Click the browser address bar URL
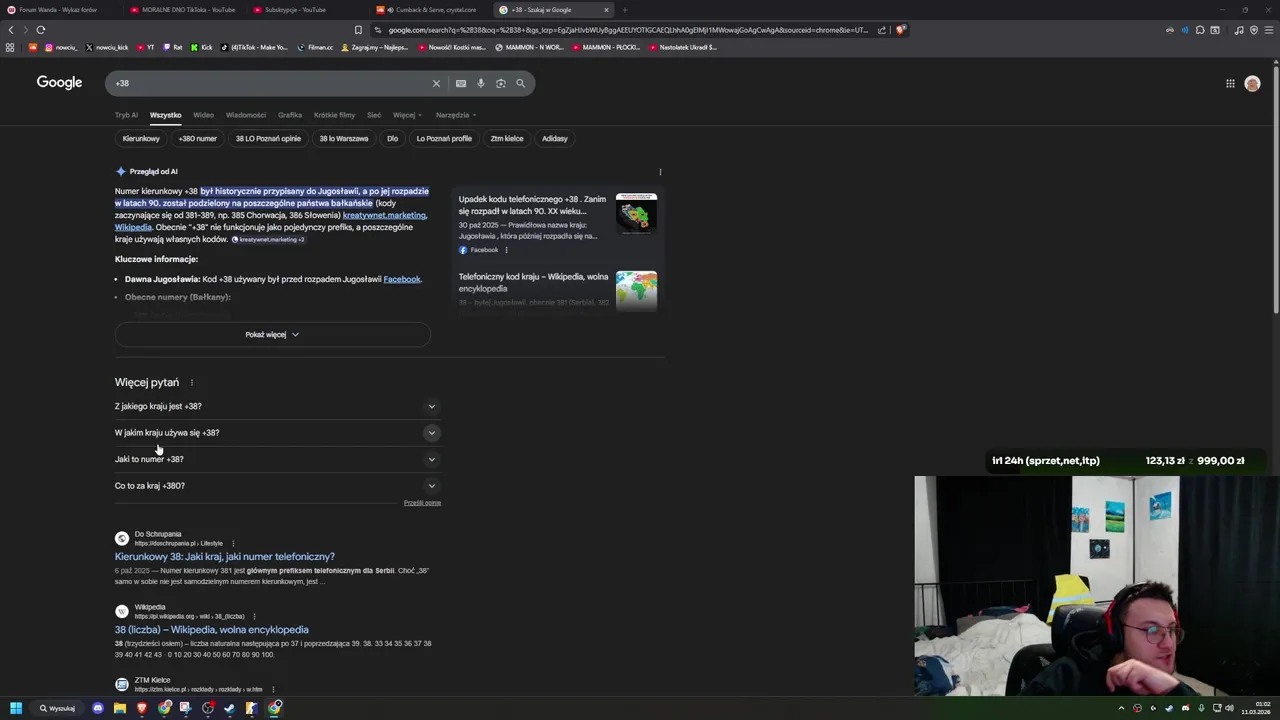Image resolution: width=1280 pixels, height=720 pixels. click(628, 30)
